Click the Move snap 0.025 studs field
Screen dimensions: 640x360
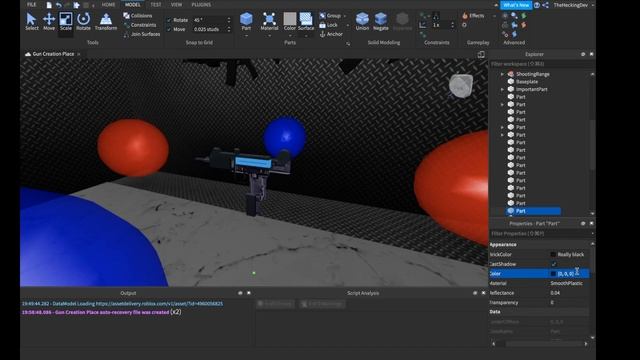point(208,29)
